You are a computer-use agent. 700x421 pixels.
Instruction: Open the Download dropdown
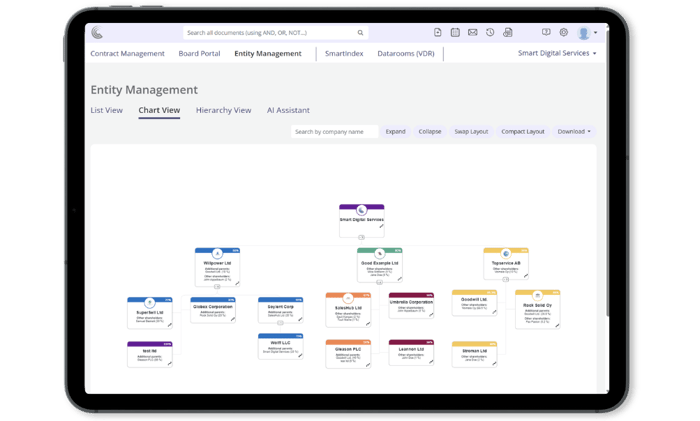click(574, 131)
